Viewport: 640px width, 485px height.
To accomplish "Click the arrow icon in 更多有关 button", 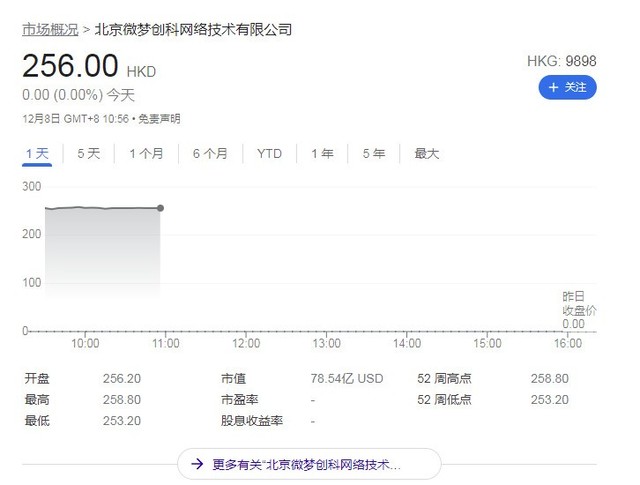I will [x=197, y=464].
